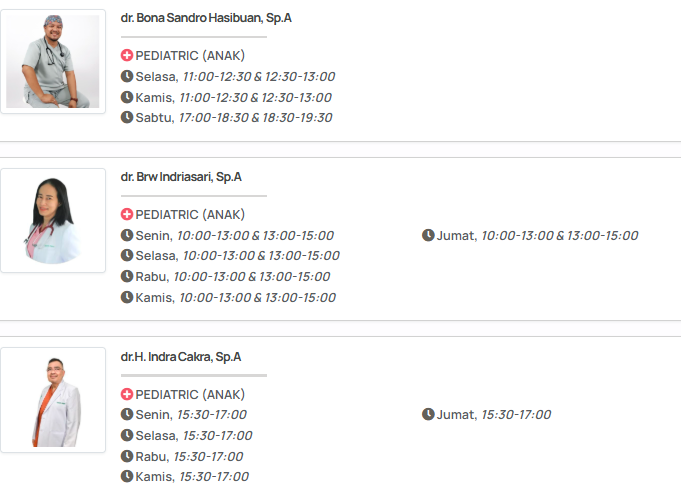Select dr. H. Indra Cakra's photo thumbnail
This screenshot has width=681, height=484.
coord(53,400)
